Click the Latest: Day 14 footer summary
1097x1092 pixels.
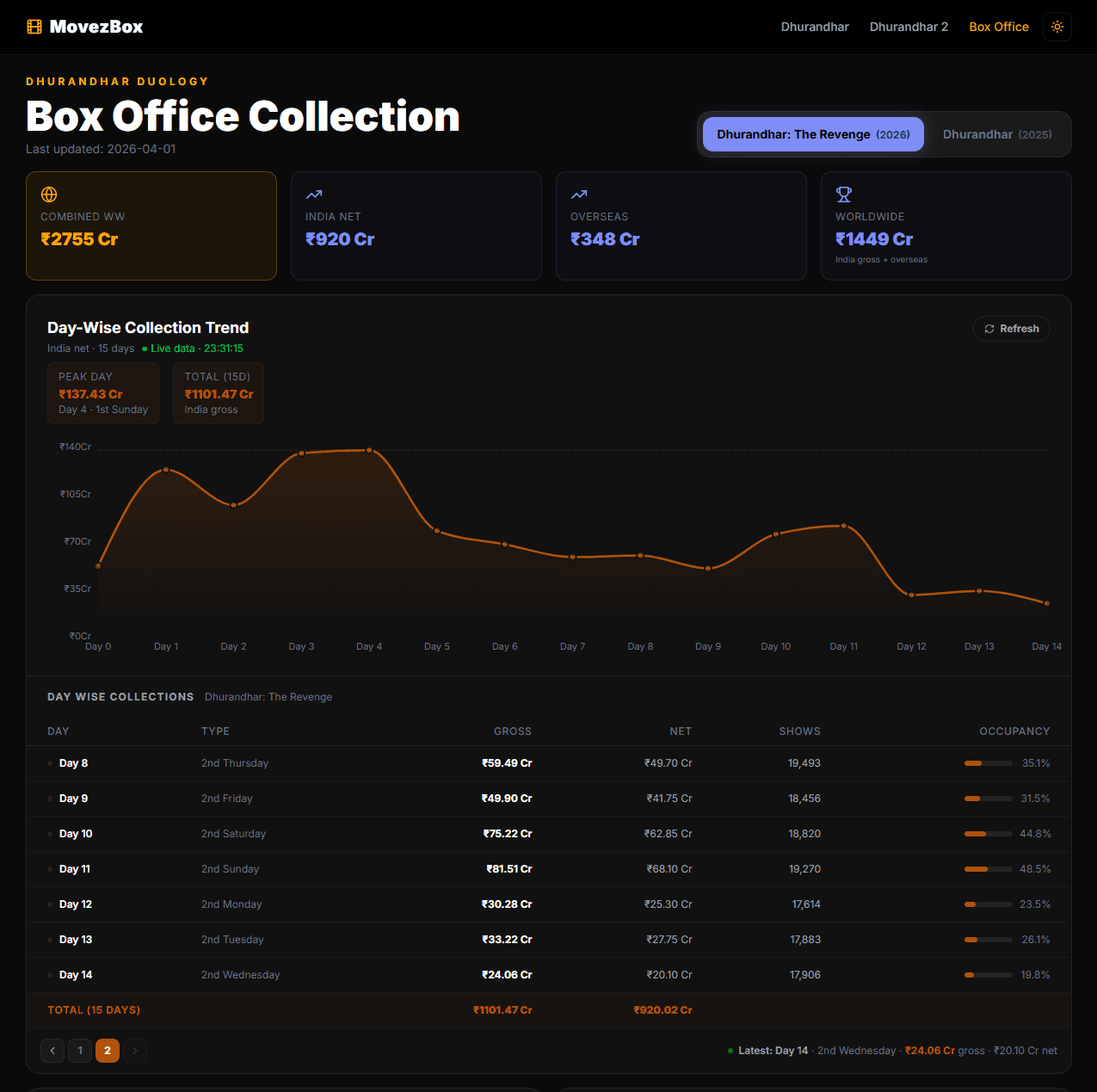click(893, 1051)
